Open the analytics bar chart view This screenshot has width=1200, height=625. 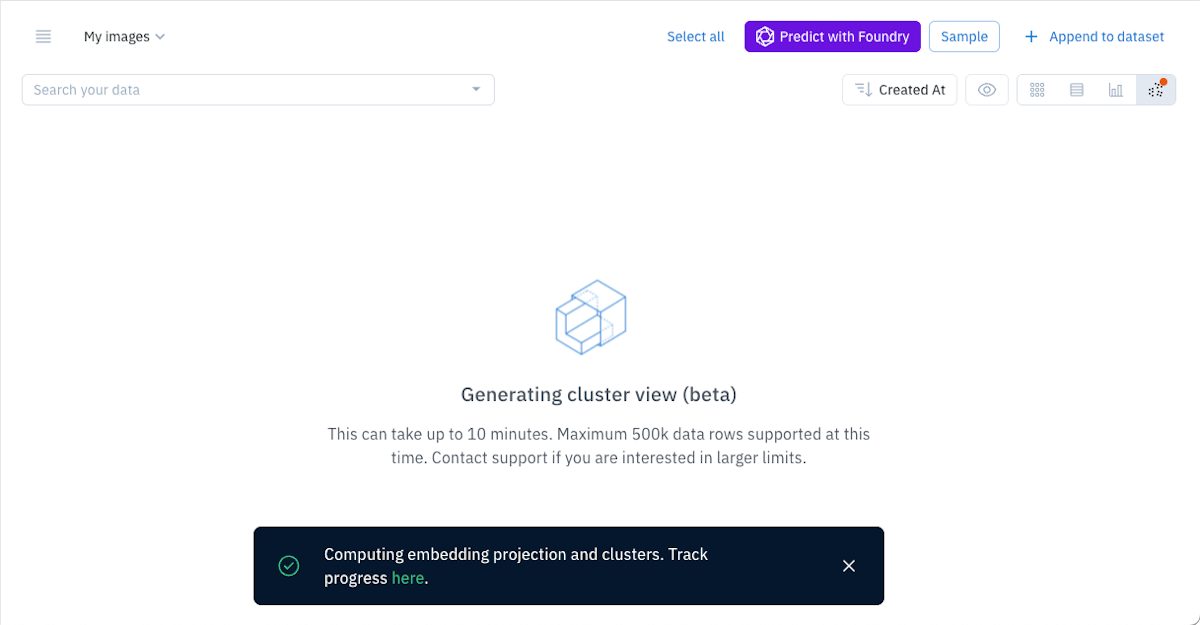(1116, 90)
